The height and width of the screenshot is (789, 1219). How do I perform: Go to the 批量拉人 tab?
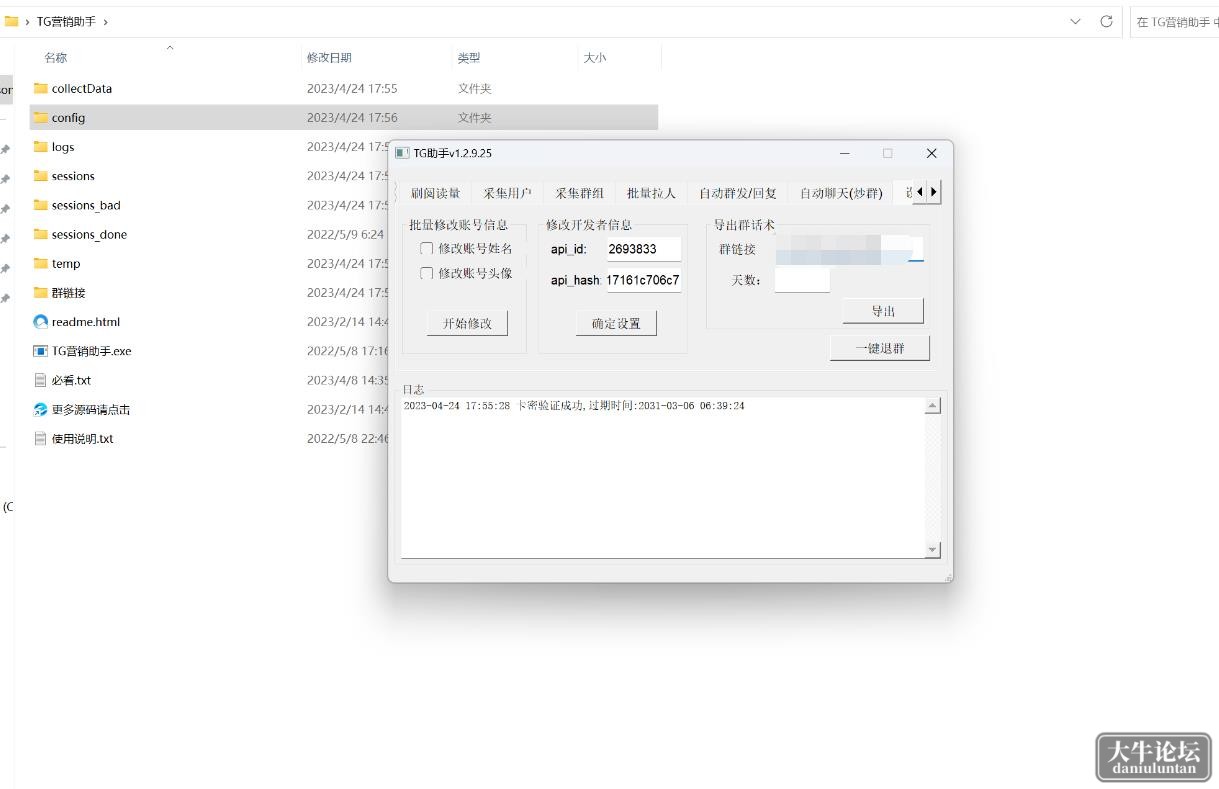coord(651,193)
